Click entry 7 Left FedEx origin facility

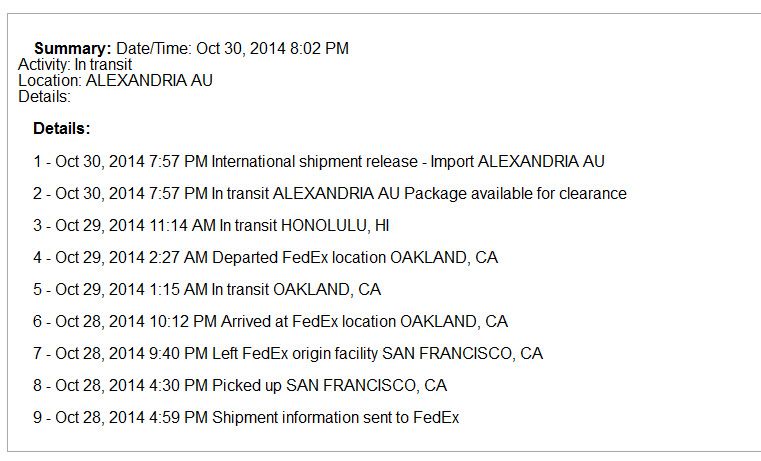(288, 353)
